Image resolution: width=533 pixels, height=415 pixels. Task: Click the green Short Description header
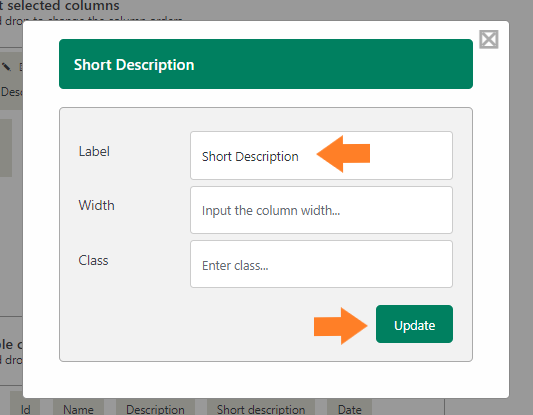(x=266, y=64)
